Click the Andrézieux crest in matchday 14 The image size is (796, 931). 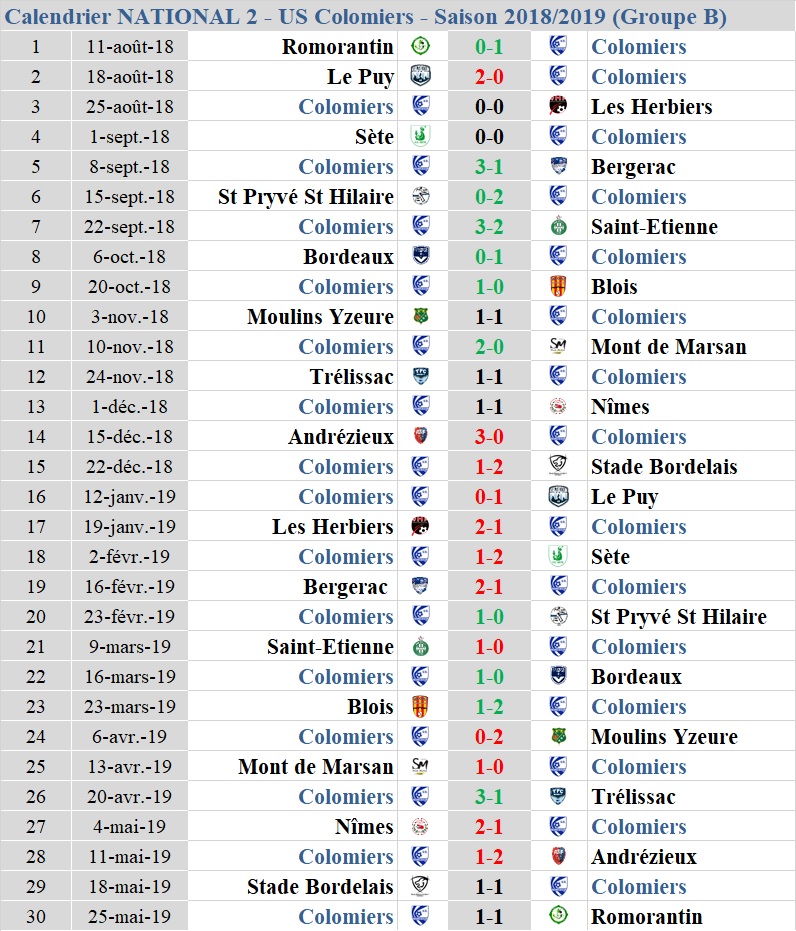pyautogui.click(x=421, y=436)
